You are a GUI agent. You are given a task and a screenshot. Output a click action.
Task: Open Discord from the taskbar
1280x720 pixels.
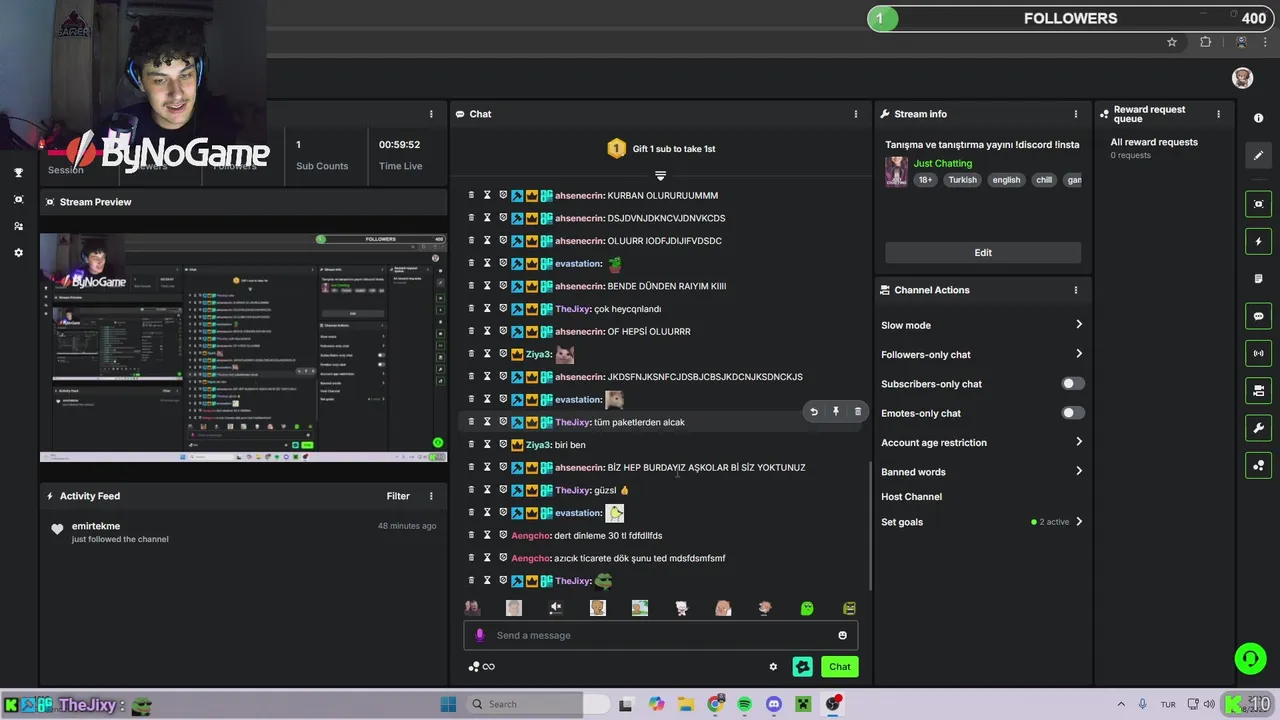tap(774, 704)
